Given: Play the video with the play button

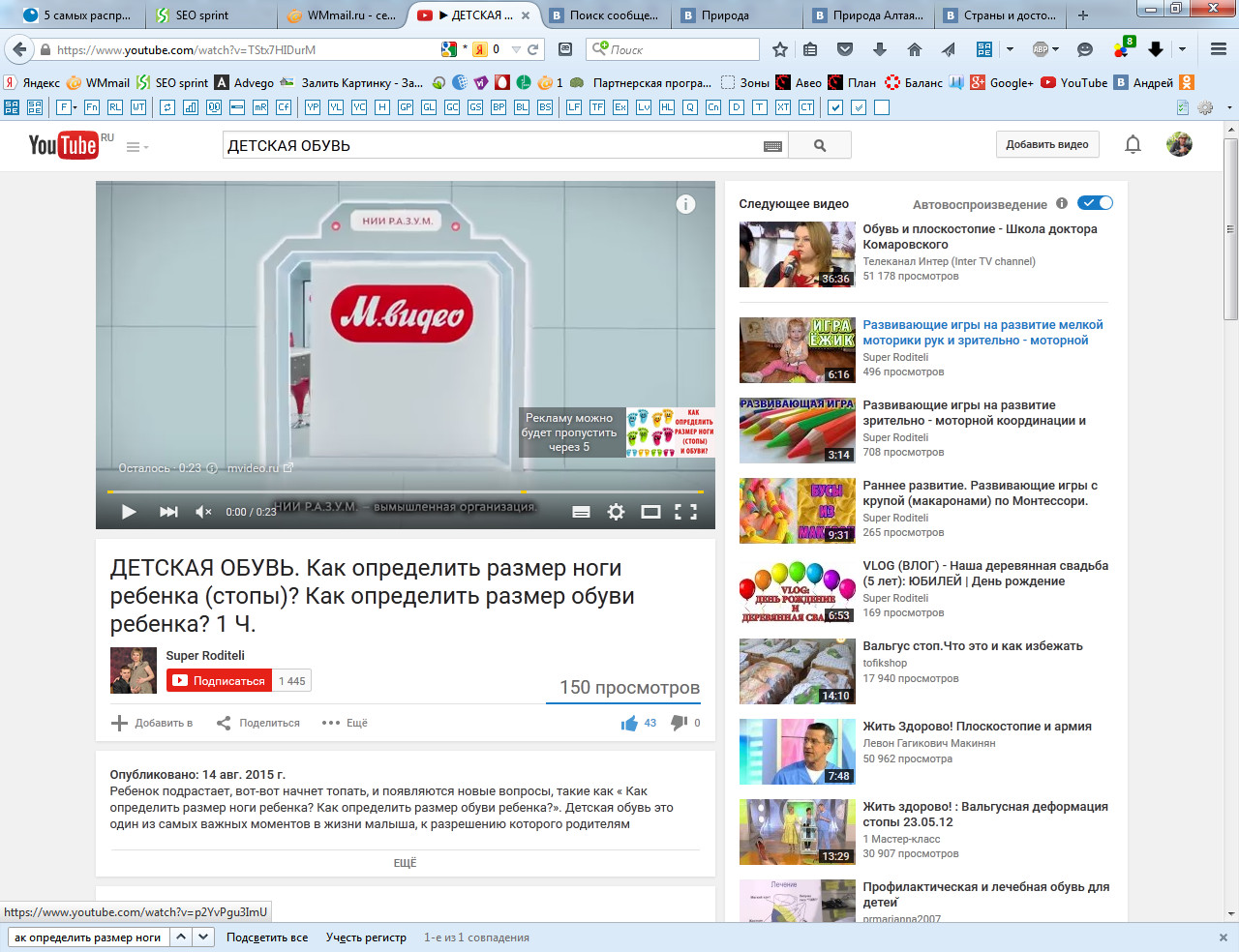Looking at the screenshot, I should coord(129,512).
